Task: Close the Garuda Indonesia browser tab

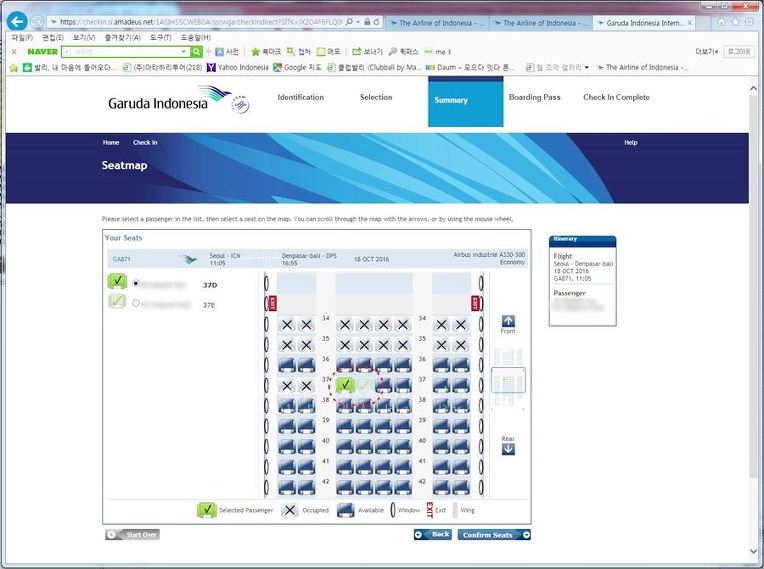Action: pos(690,23)
